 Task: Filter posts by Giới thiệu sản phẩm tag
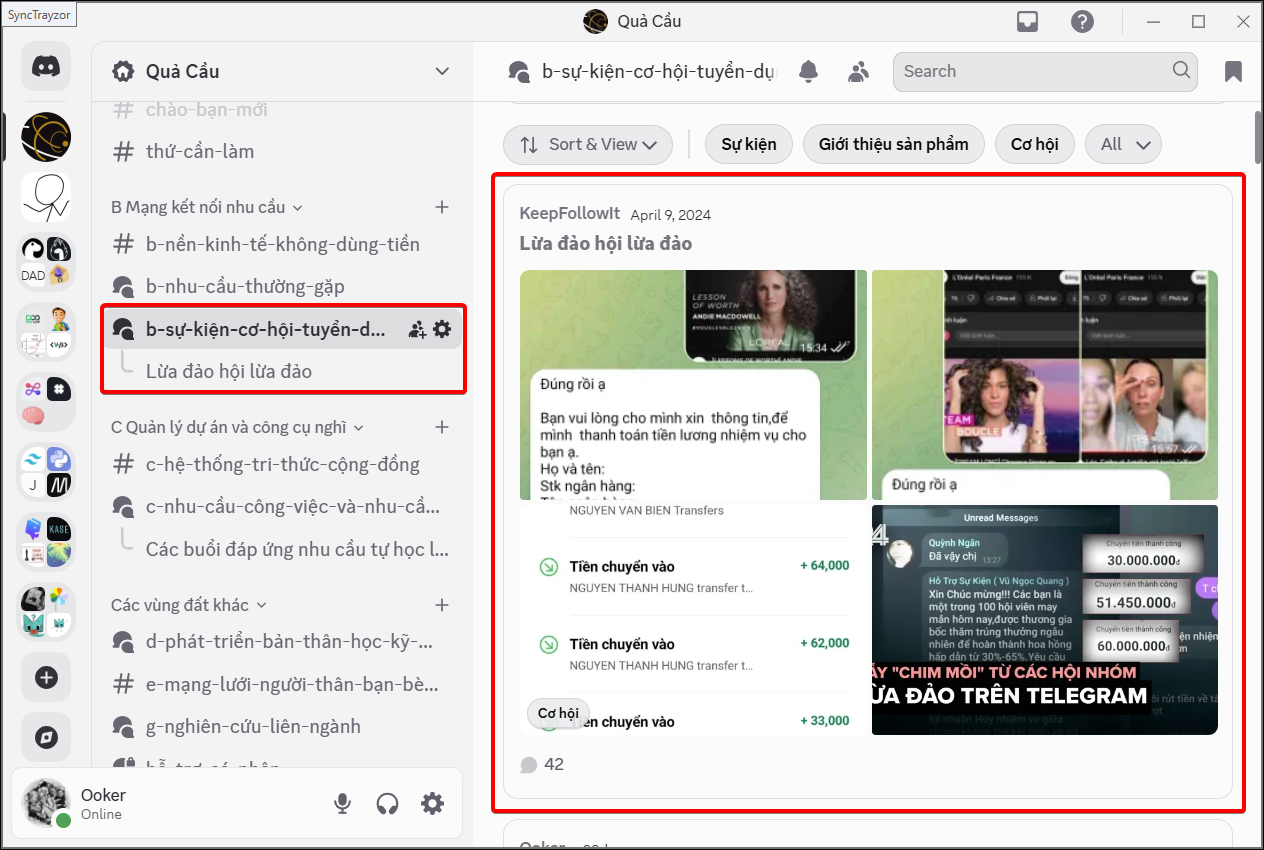894,144
